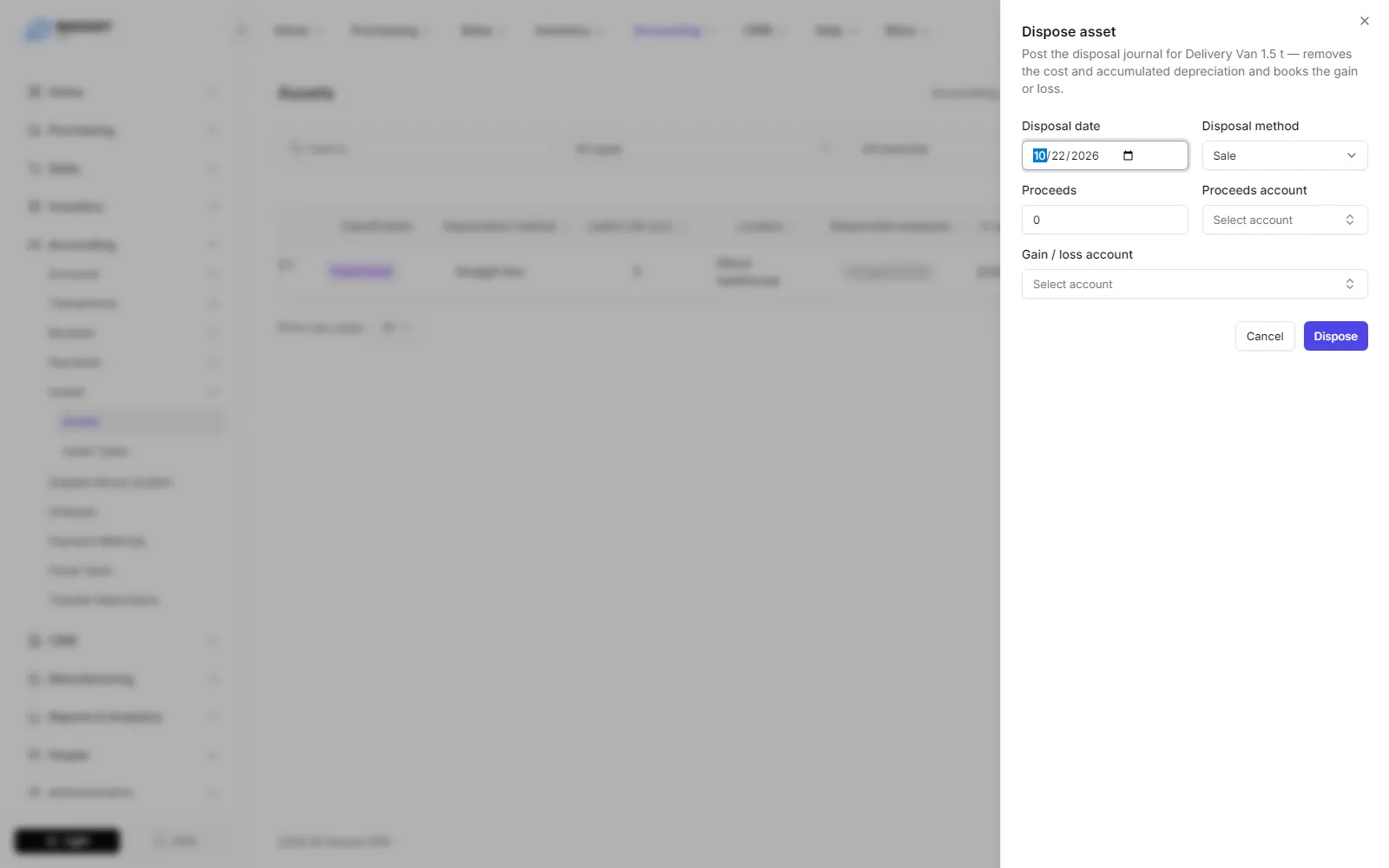Close the Dispose asset panel
The image size is (1389, 868).
[1364, 21]
